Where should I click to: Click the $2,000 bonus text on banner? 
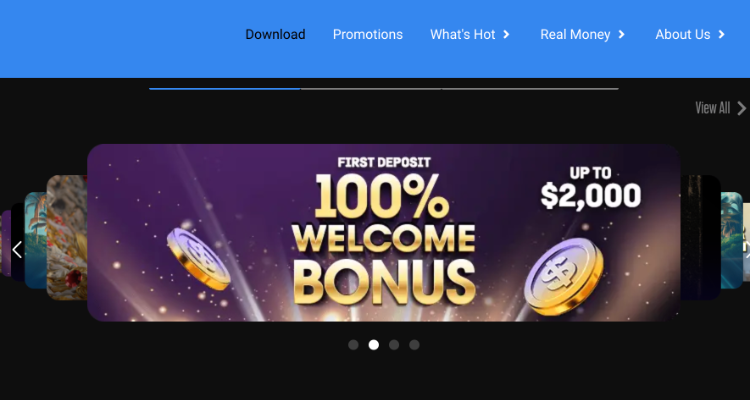pyautogui.click(x=591, y=195)
